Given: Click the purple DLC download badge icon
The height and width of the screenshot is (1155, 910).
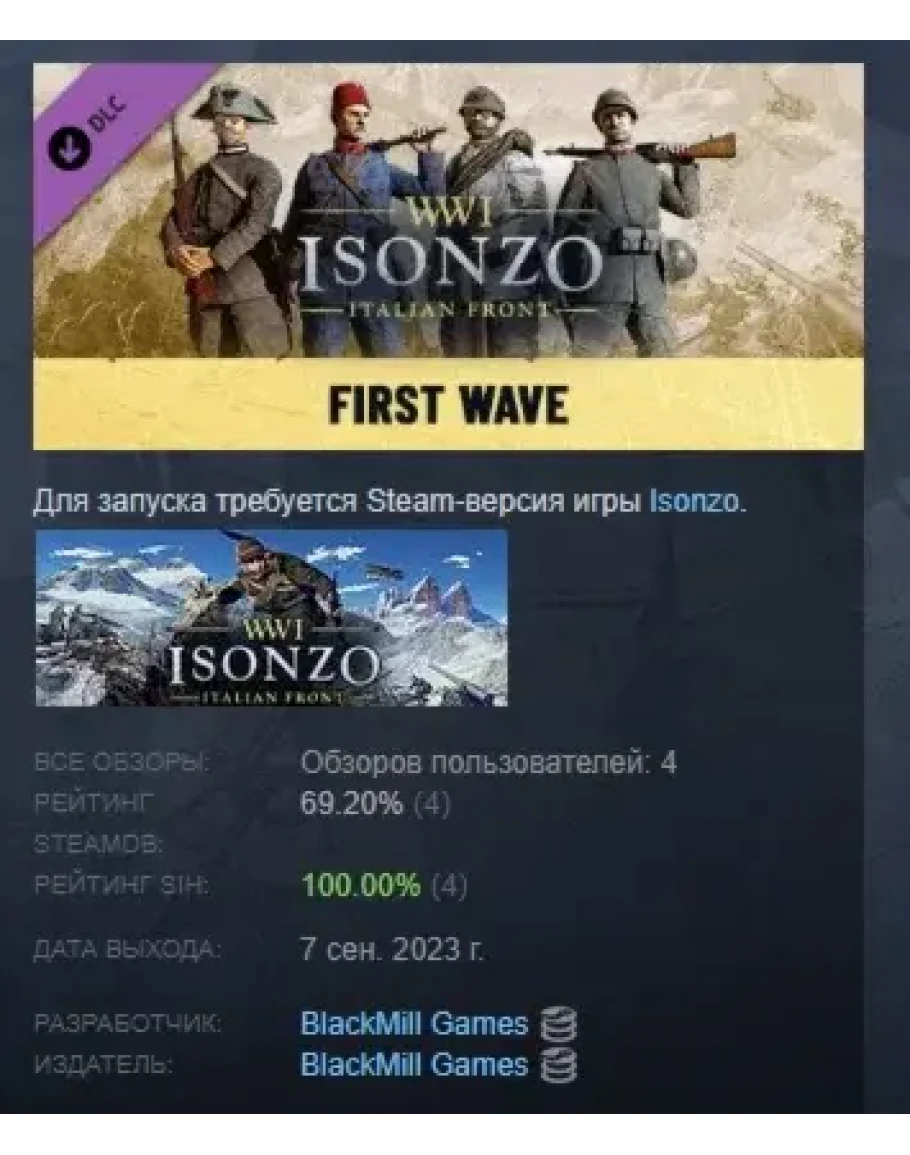Looking at the screenshot, I should tap(69, 145).
